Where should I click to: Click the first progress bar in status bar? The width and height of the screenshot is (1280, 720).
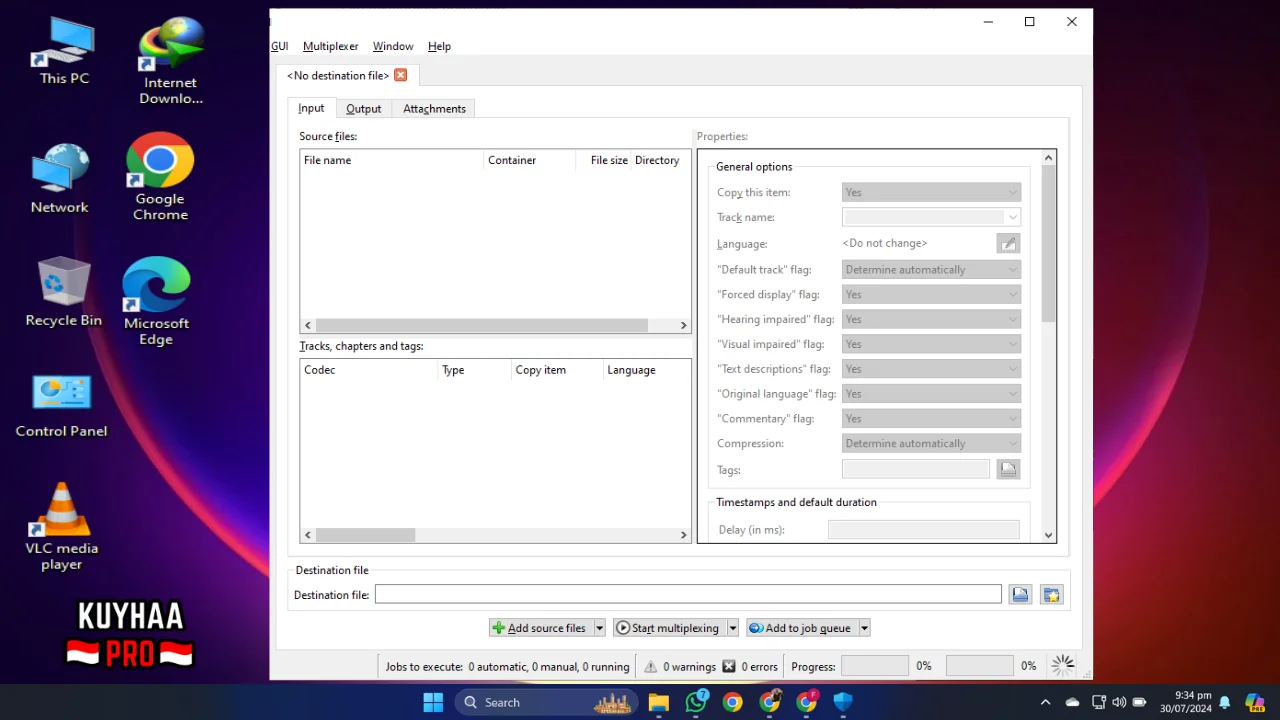click(x=875, y=666)
